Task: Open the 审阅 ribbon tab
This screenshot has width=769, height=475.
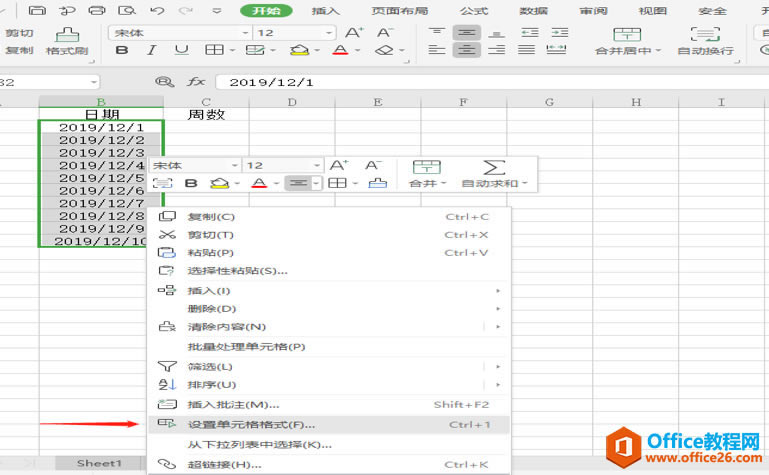Action: pyautogui.click(x=593, y=11)
